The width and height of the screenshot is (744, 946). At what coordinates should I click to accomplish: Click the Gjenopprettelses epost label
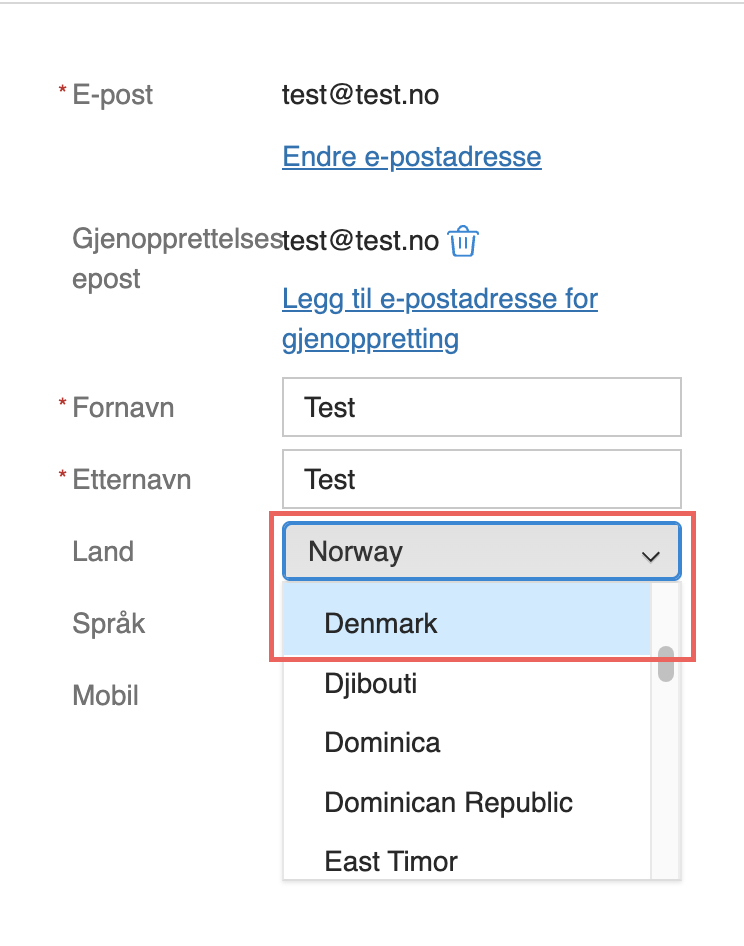[x=176, y=258]
